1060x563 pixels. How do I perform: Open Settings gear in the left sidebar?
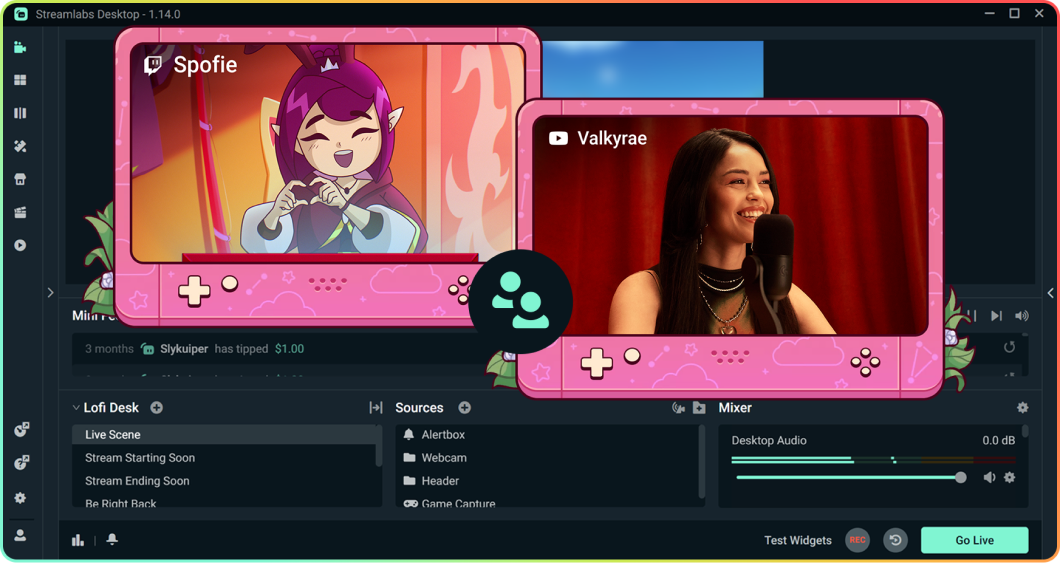click(20, 497)
